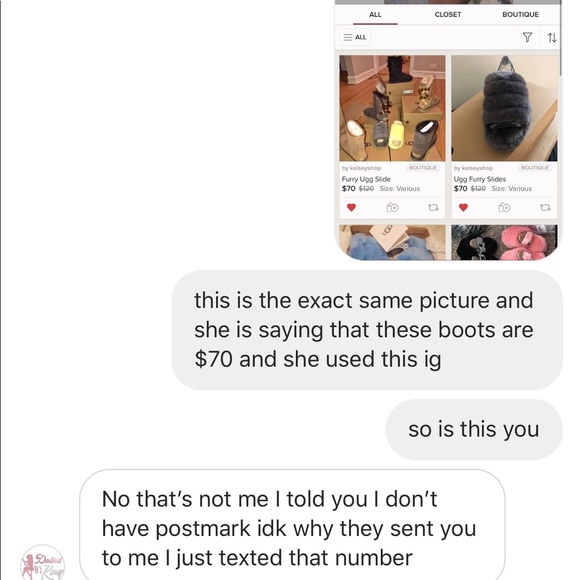Image resolution: width=580 pixels, height=580 pixels.
Task: Select the ALL tab
Action: pos(375,14)
